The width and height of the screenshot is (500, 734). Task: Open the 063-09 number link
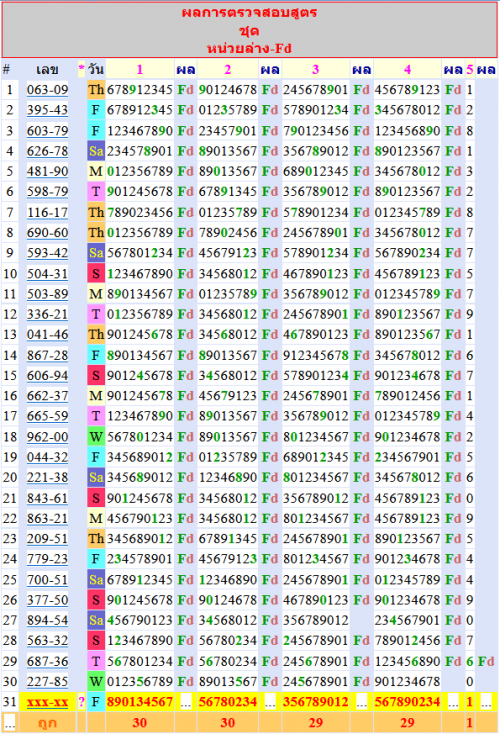(x=47, y=89)
